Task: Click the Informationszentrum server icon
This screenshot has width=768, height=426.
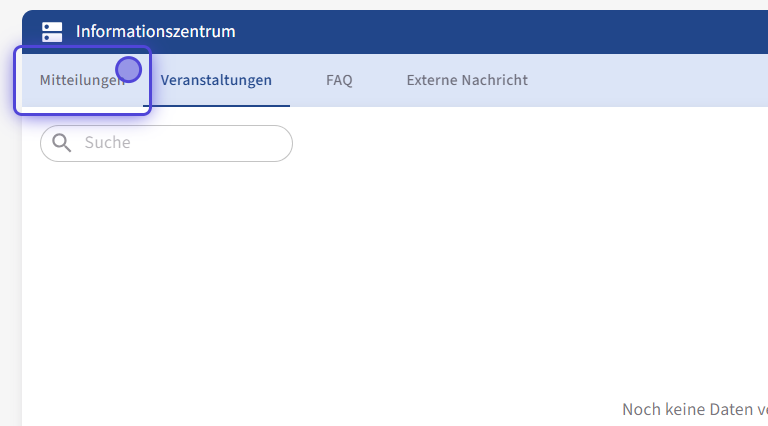Action: click(x=52, y=32)
